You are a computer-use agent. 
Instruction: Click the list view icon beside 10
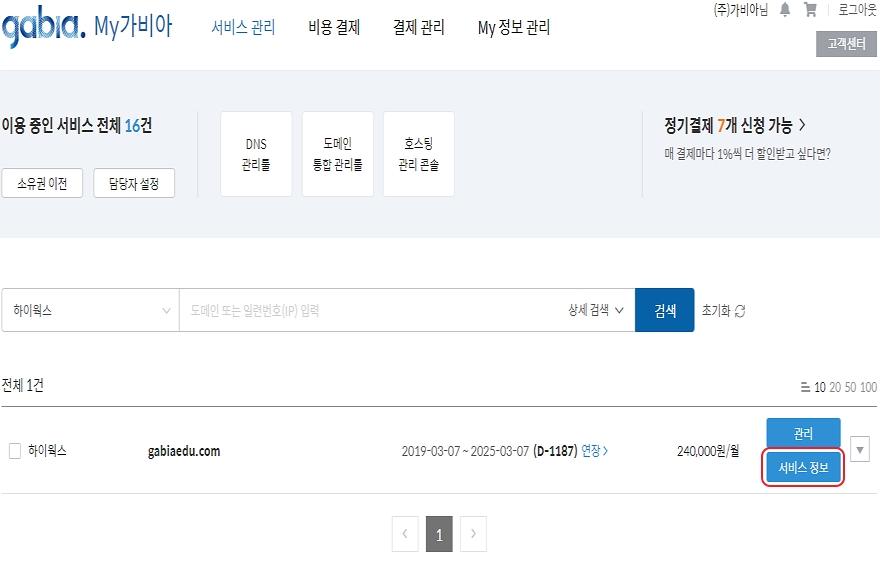point(806,388)
